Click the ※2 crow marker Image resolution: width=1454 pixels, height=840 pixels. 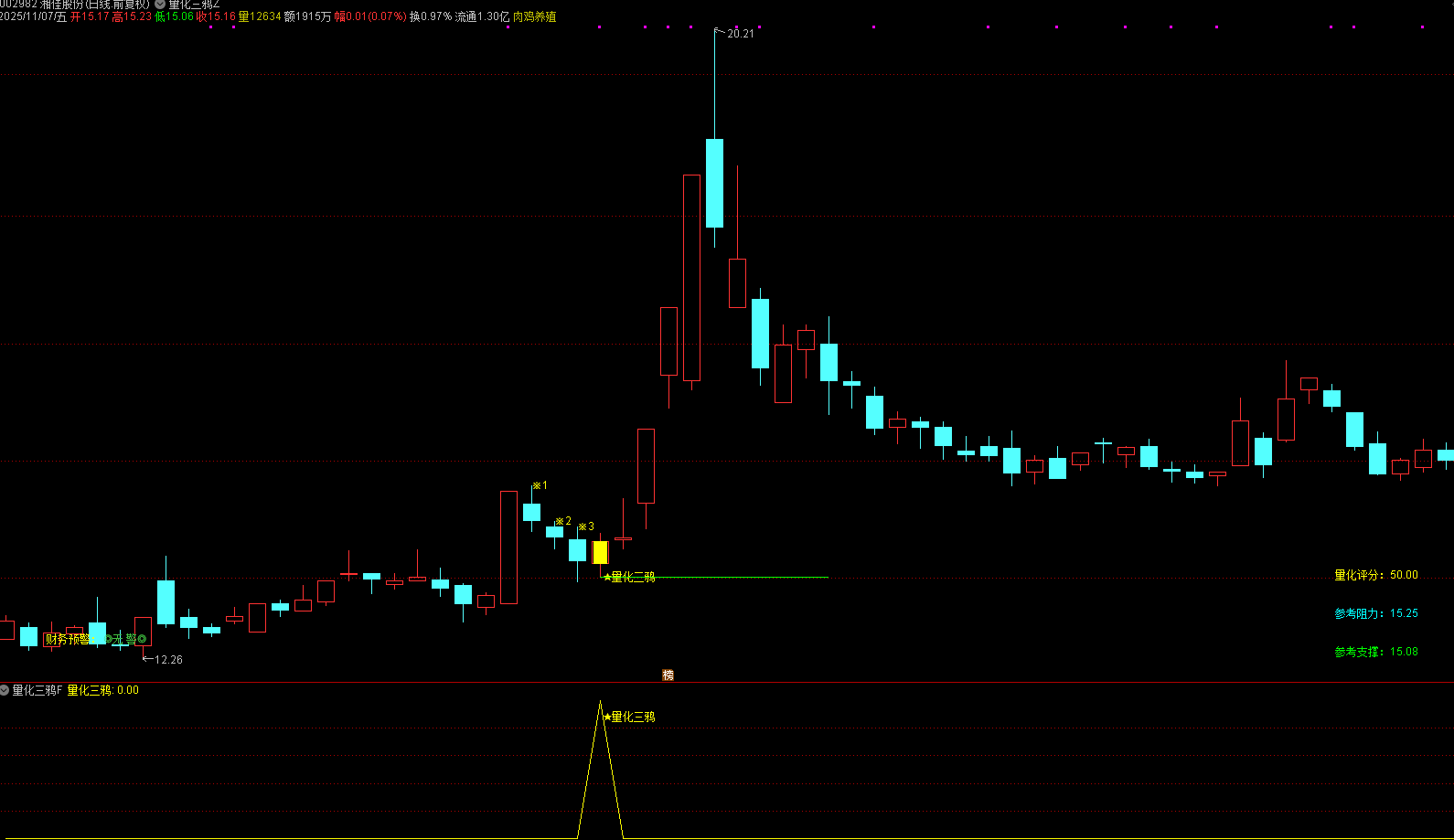pos(563,521)
